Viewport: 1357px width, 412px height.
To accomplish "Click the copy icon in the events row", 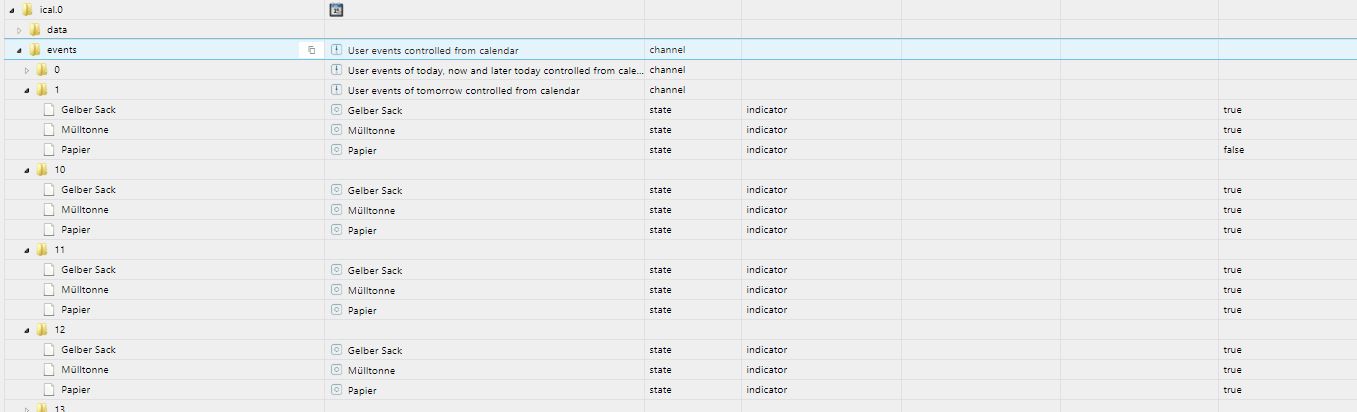I will [x=311, y=50].
